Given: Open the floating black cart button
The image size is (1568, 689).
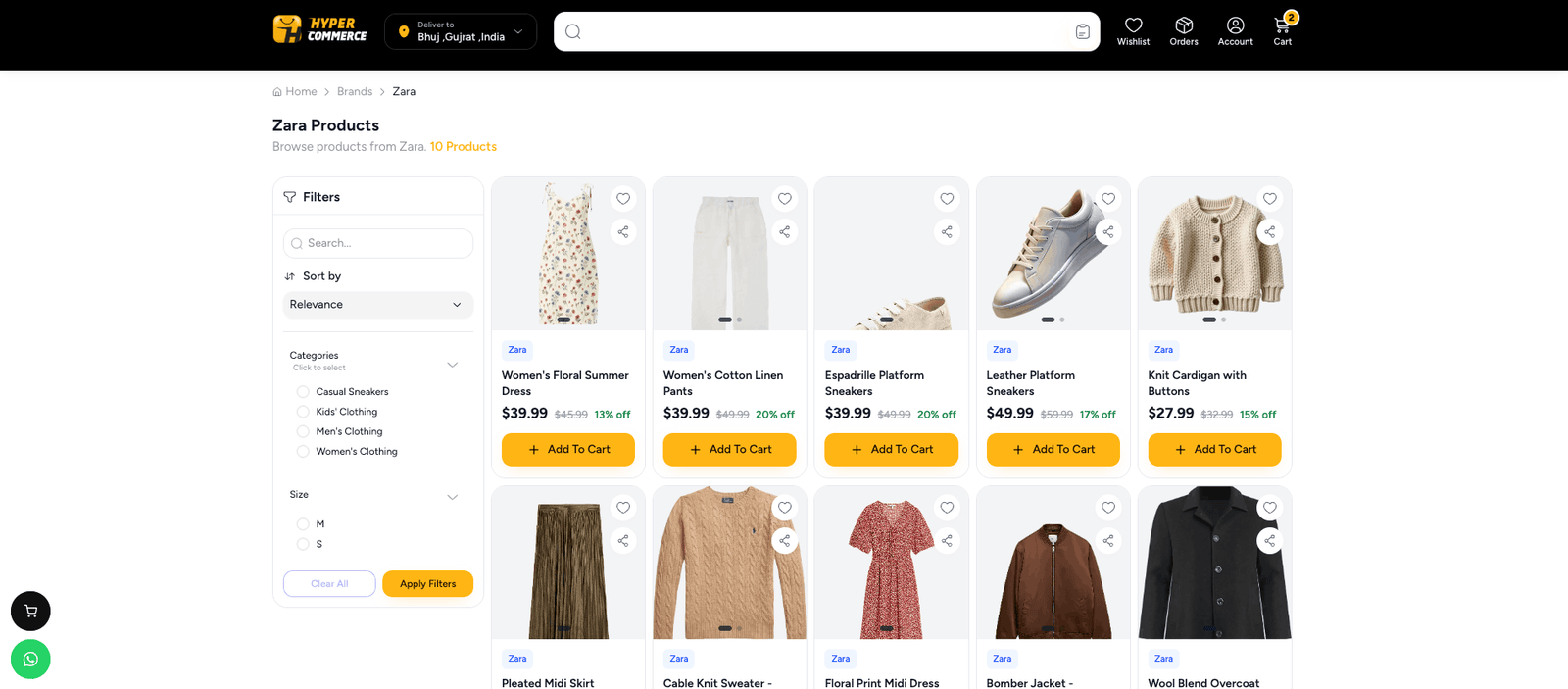Looking at the screenshot, I should tap(30, 611).
